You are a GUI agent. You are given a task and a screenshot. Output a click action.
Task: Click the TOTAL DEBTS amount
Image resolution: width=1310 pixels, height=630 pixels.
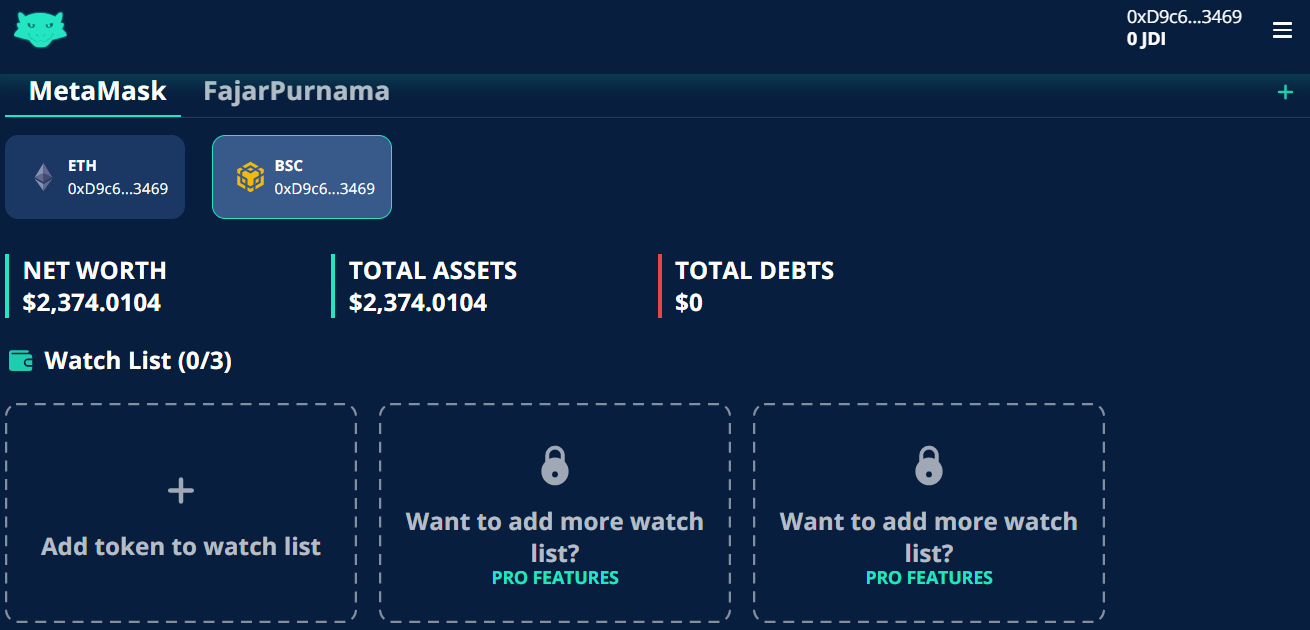pyautogui.click(x=689, y=303)
